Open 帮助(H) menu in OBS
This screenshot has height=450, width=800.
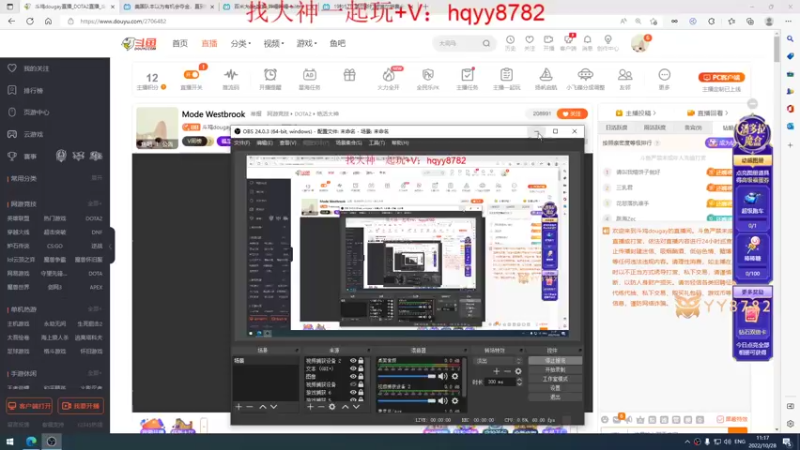click(x=400, y=143)
